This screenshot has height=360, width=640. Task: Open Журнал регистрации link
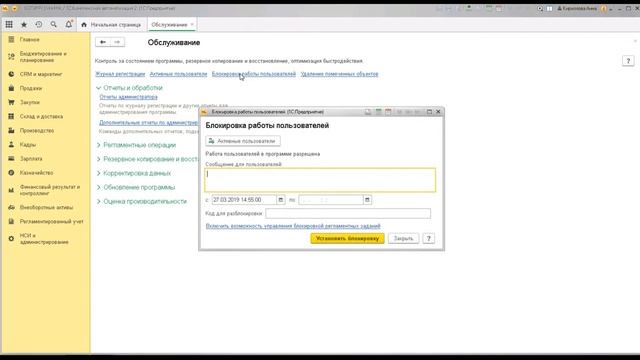click(x=120, y=74)
